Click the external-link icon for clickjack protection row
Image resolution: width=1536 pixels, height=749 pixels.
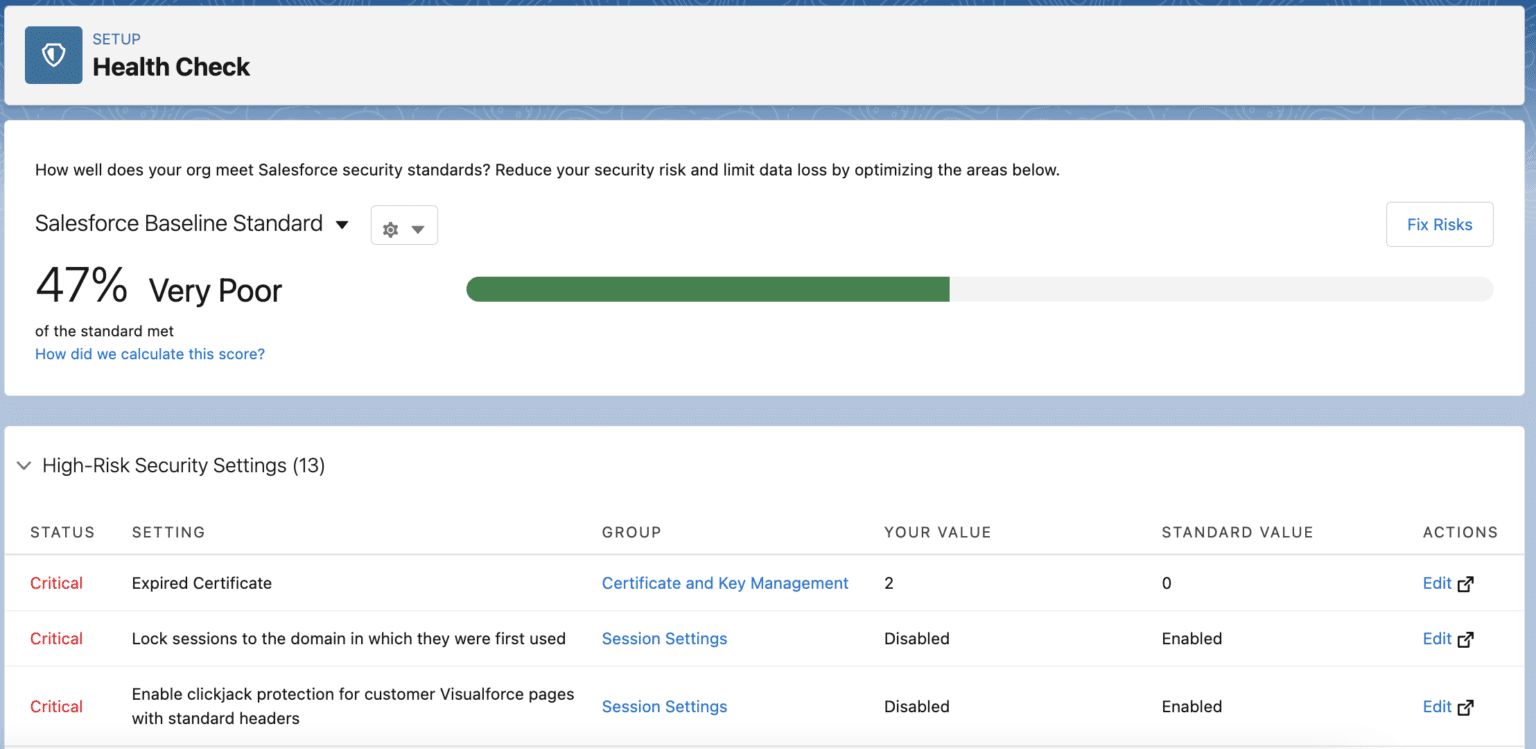(x=1467, y=706)
